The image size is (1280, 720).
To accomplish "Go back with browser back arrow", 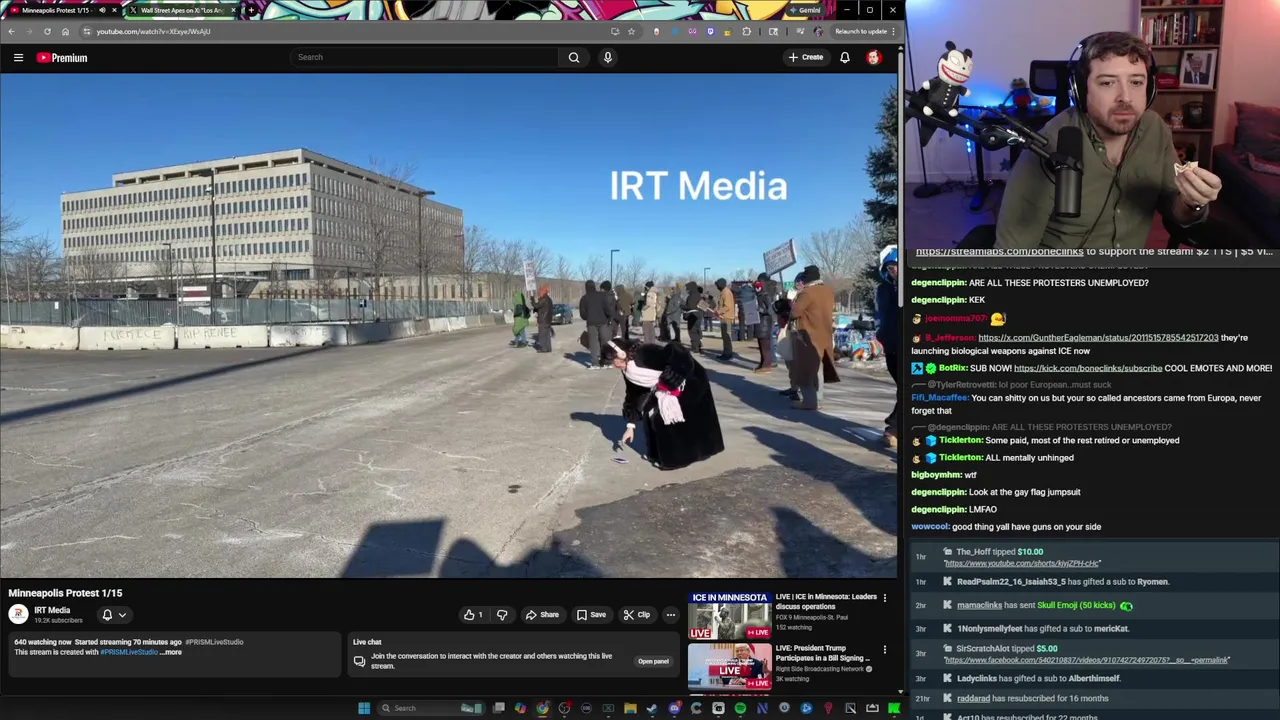I will pos(11,31).
